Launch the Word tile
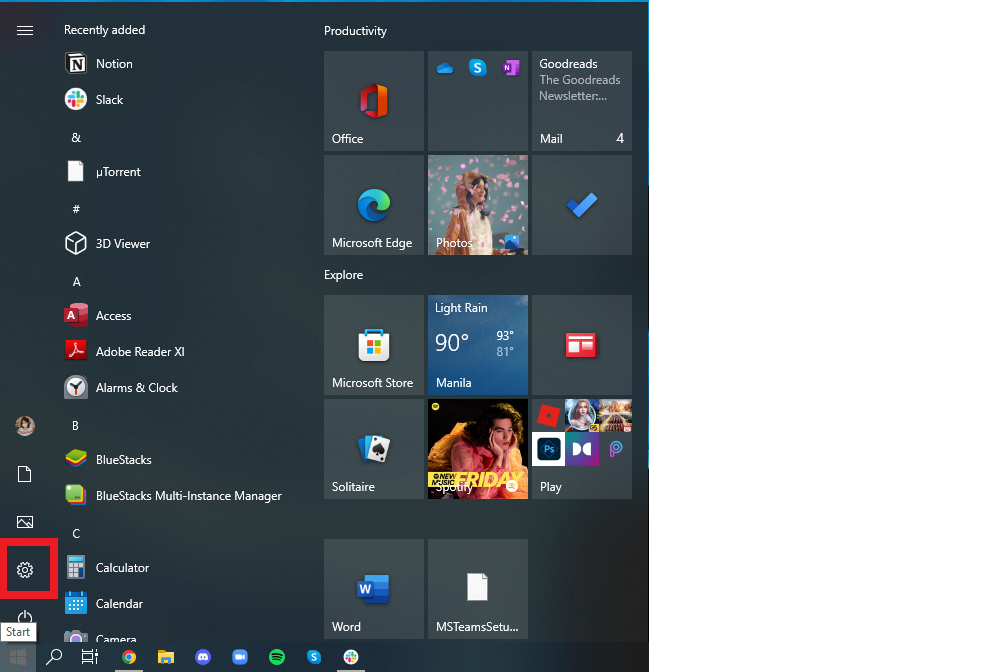 coord(374,588)
